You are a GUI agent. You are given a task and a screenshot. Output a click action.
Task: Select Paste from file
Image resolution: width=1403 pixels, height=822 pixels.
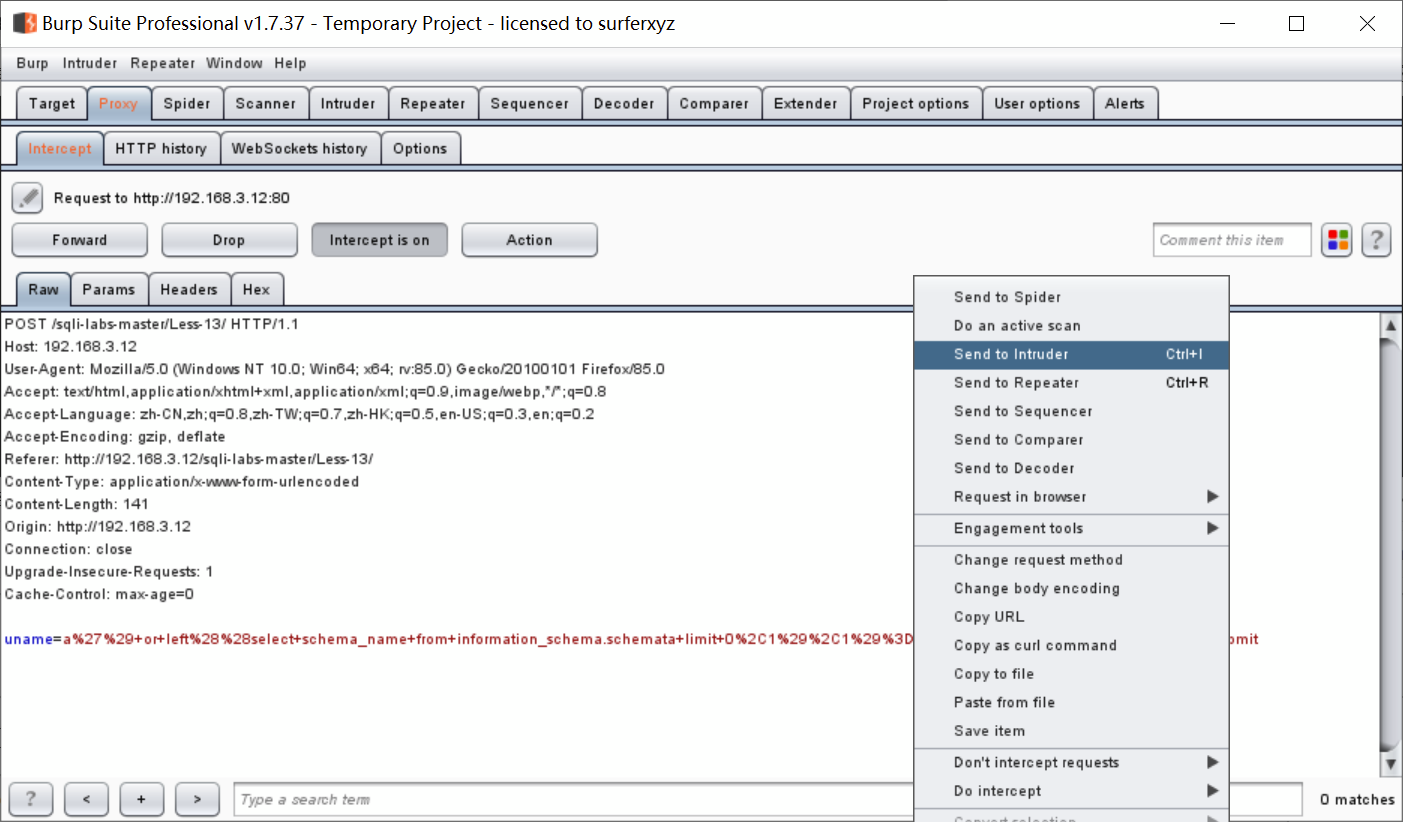pyautogui.click(x=1071, y=703)
